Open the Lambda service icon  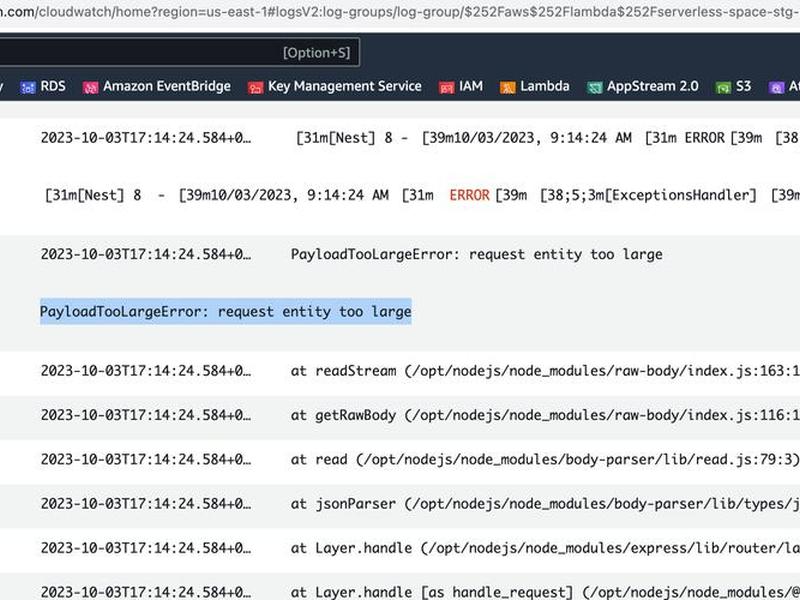pyautogui.click(x=508, y=88)
